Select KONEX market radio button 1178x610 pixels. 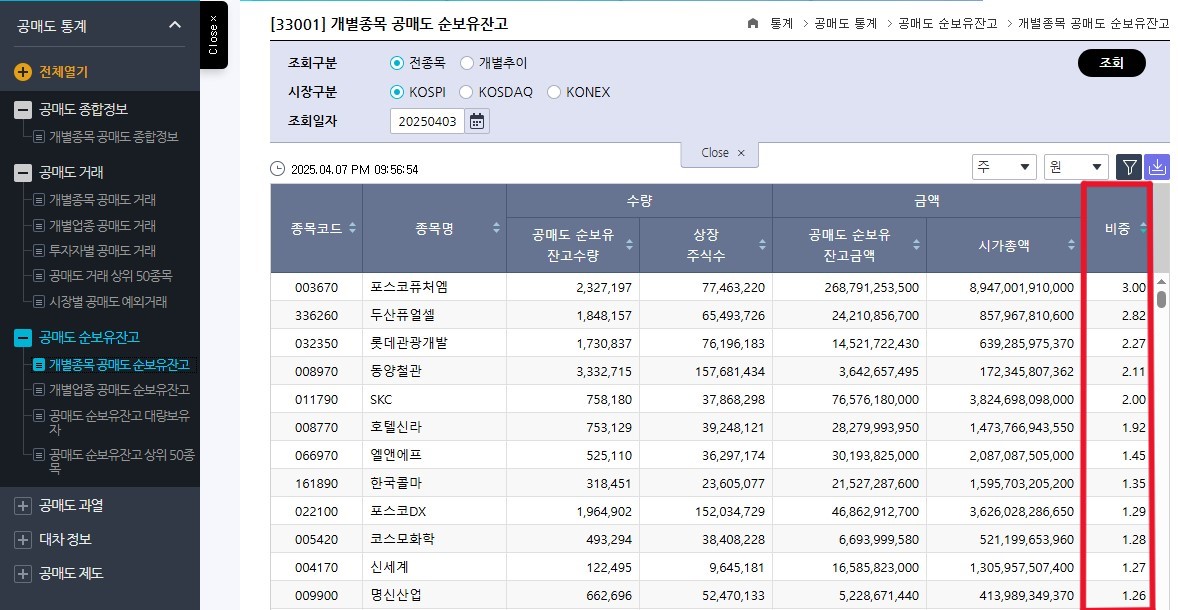point(554,92)
